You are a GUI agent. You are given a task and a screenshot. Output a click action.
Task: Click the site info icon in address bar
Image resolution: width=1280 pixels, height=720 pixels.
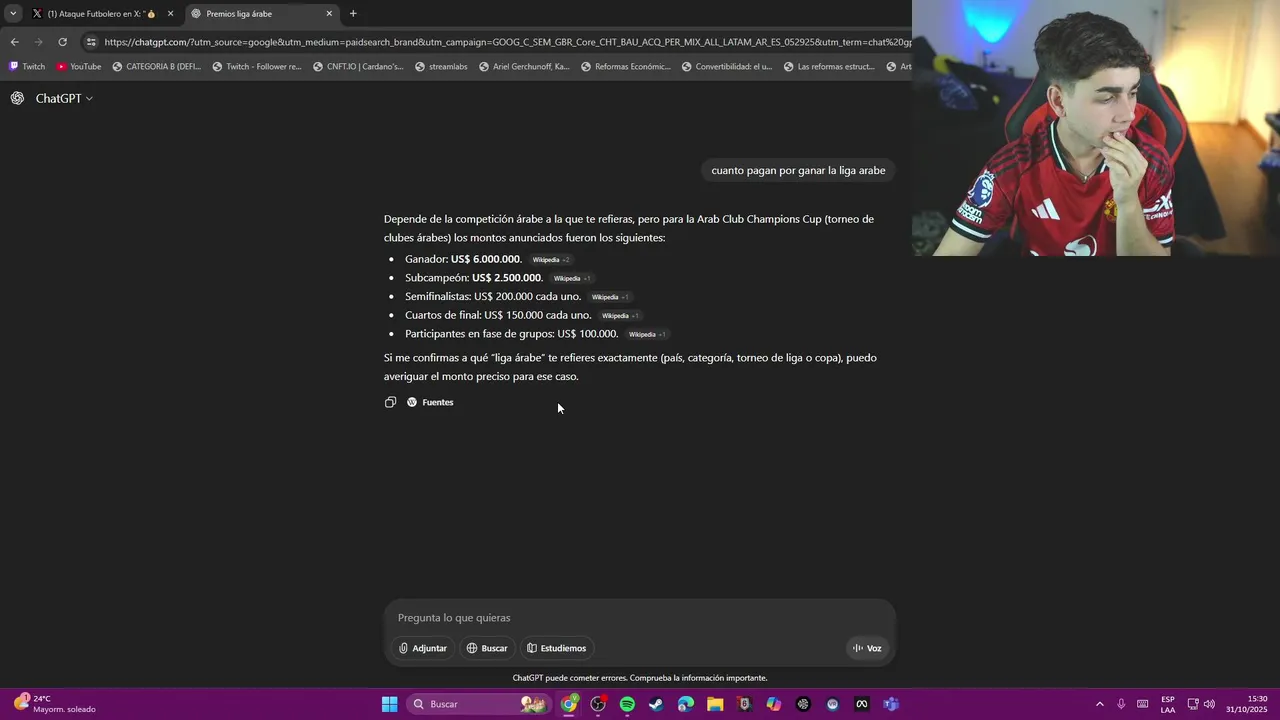[91, 42]
